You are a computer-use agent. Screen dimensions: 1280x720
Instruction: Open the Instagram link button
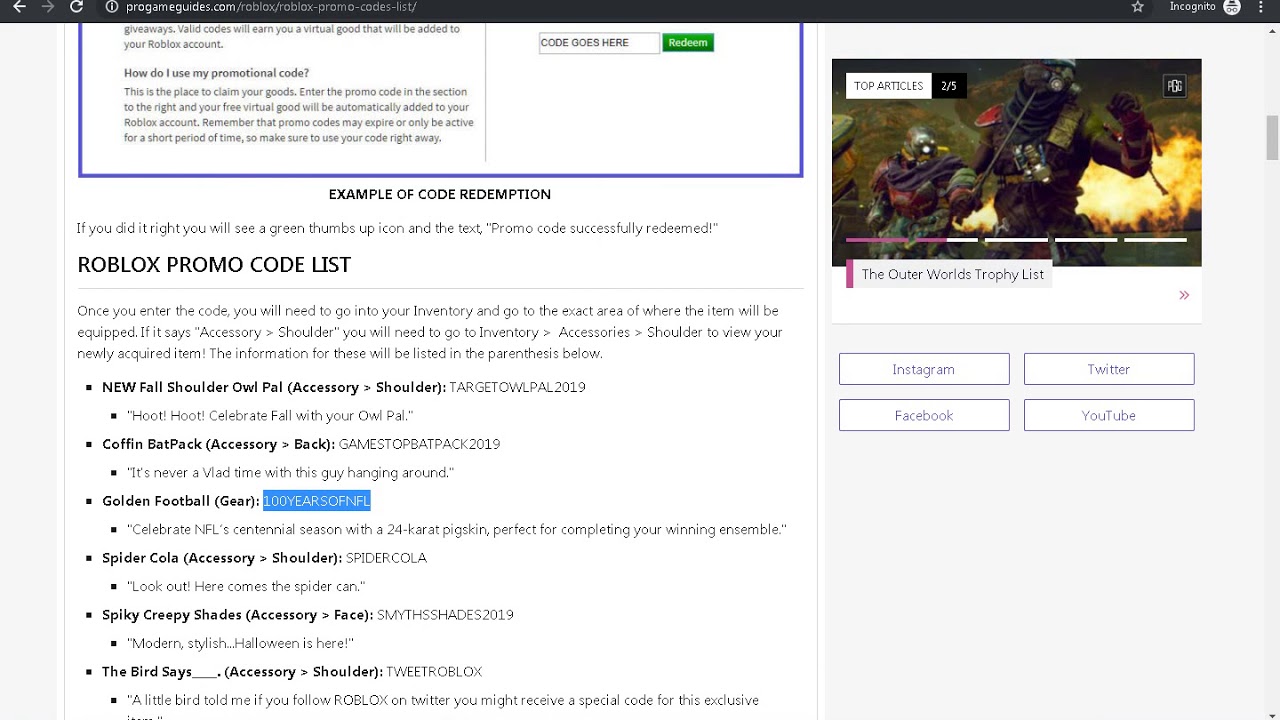pyautogui.click(x=924, y=369)
